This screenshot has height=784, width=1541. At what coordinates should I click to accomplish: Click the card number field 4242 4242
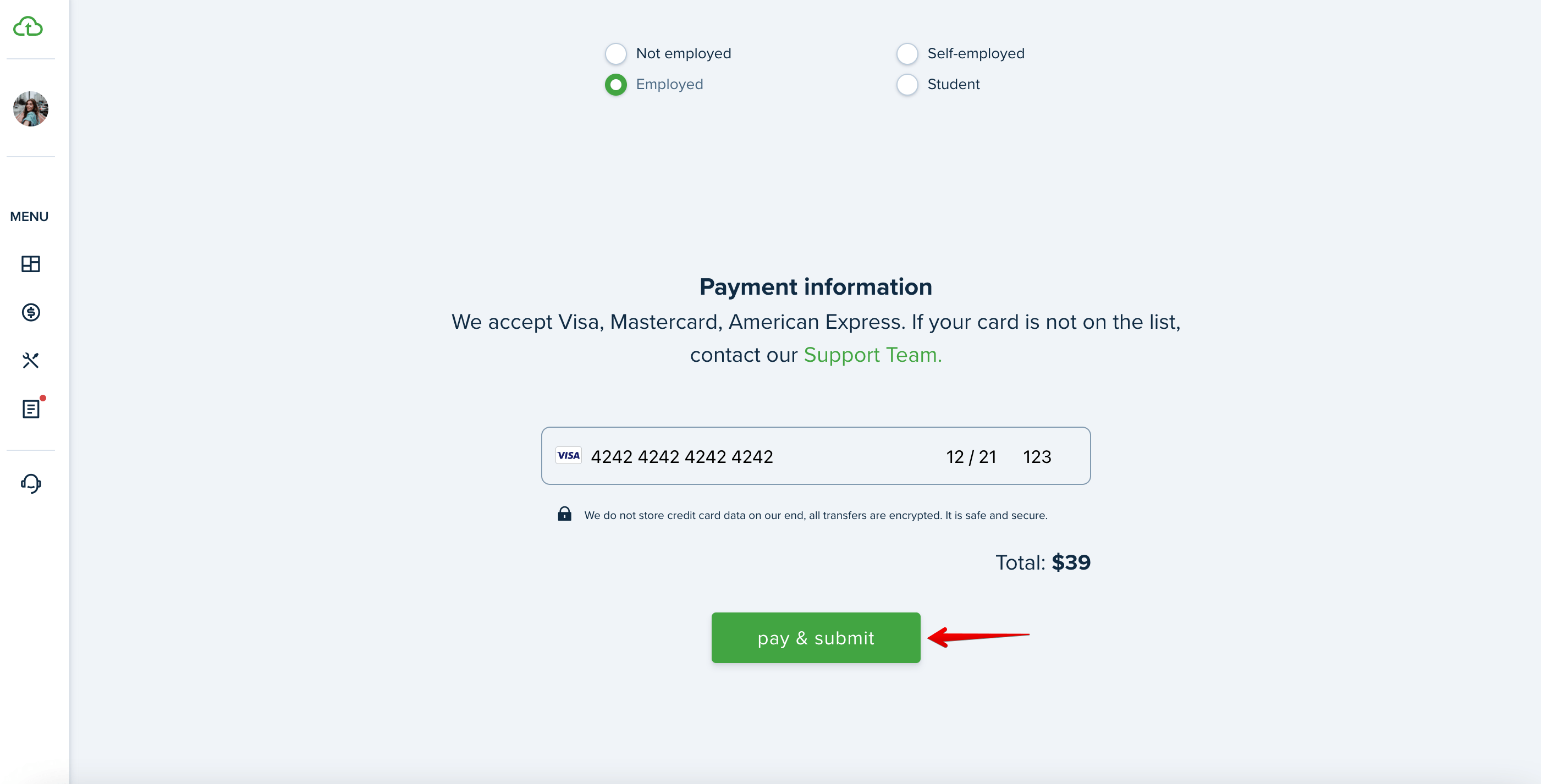click(x=681, y=456)
